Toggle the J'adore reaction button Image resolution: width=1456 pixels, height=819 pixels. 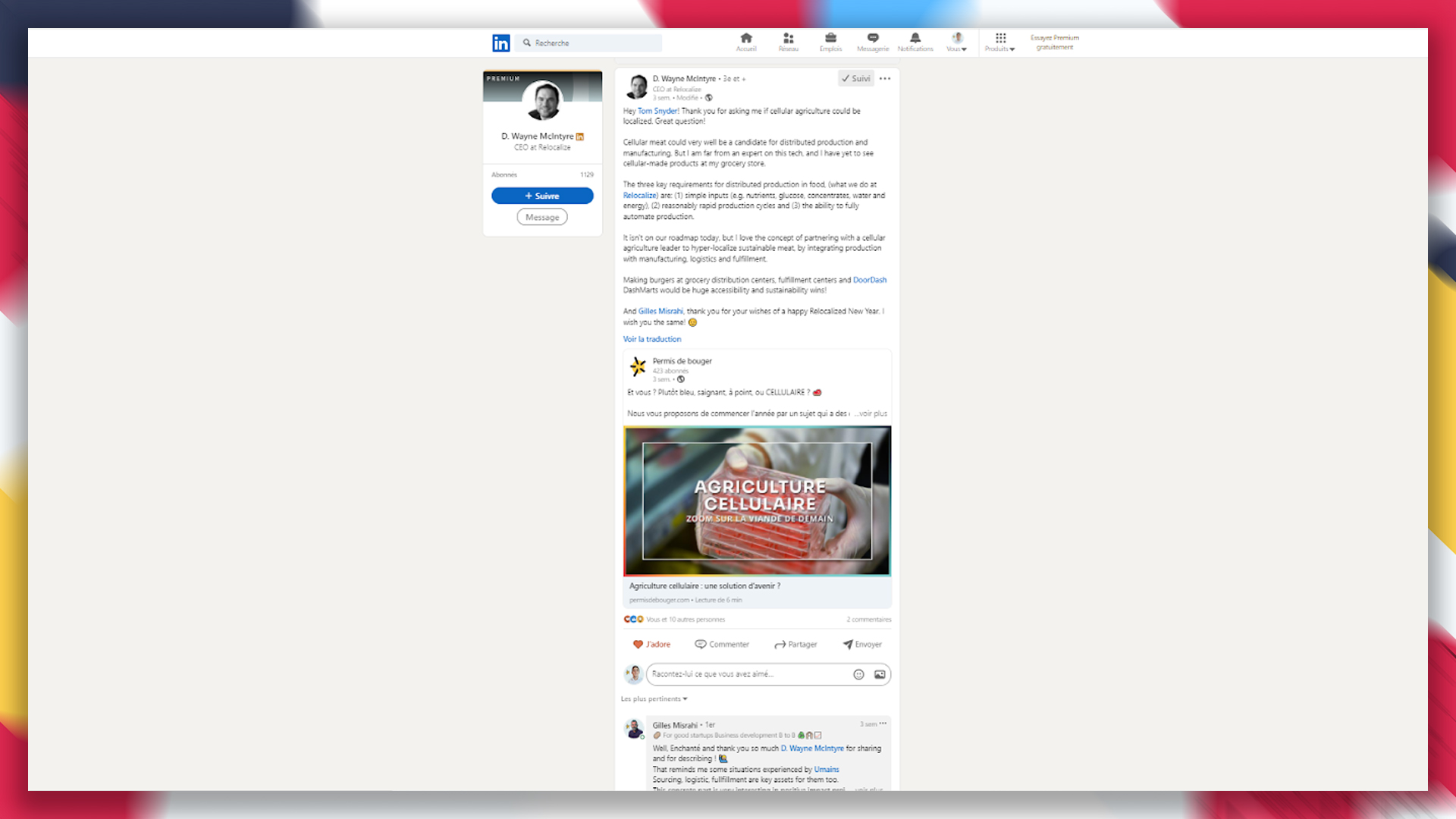652,645
